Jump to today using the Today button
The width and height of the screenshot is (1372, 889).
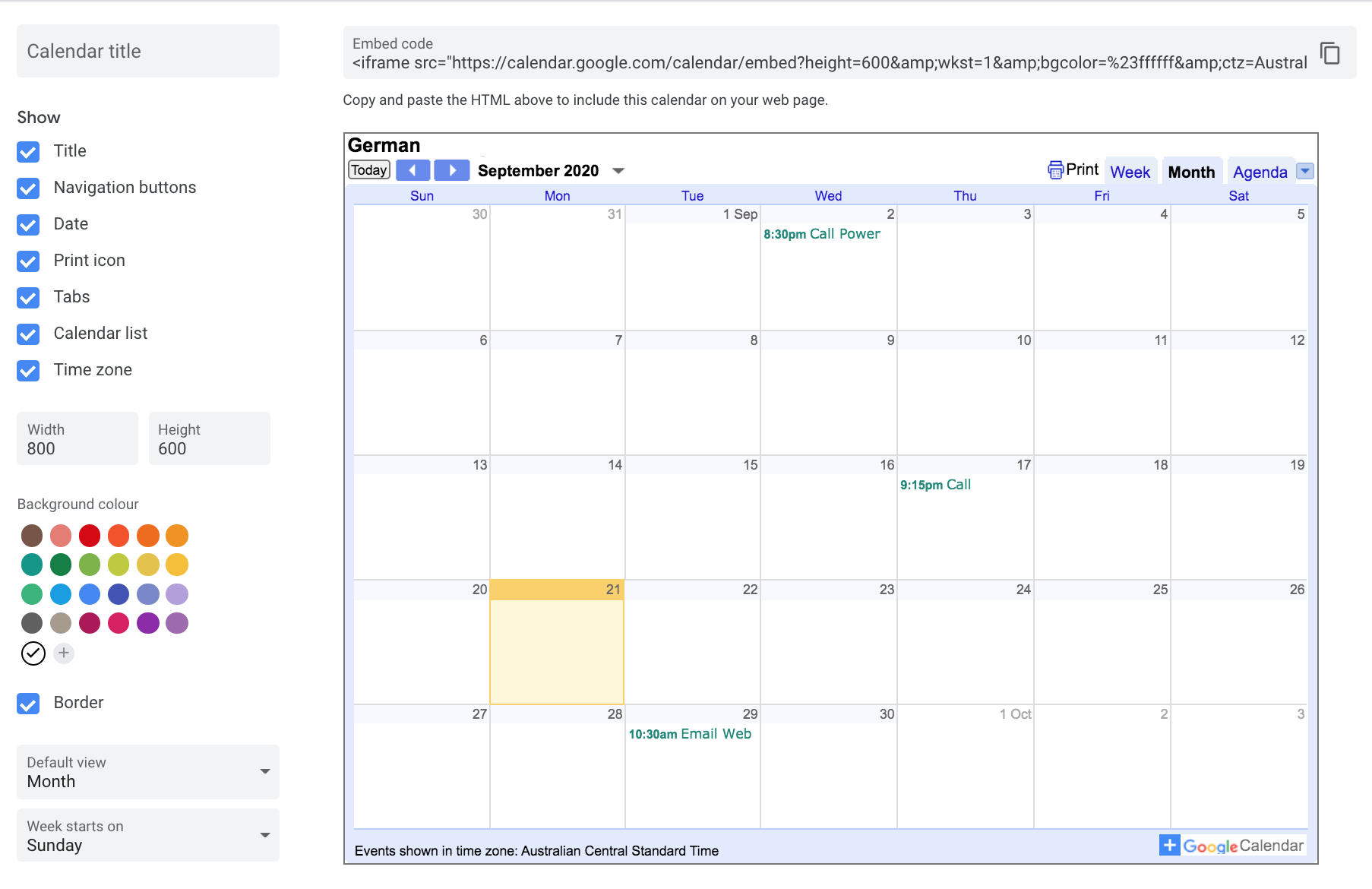point(368,169)
